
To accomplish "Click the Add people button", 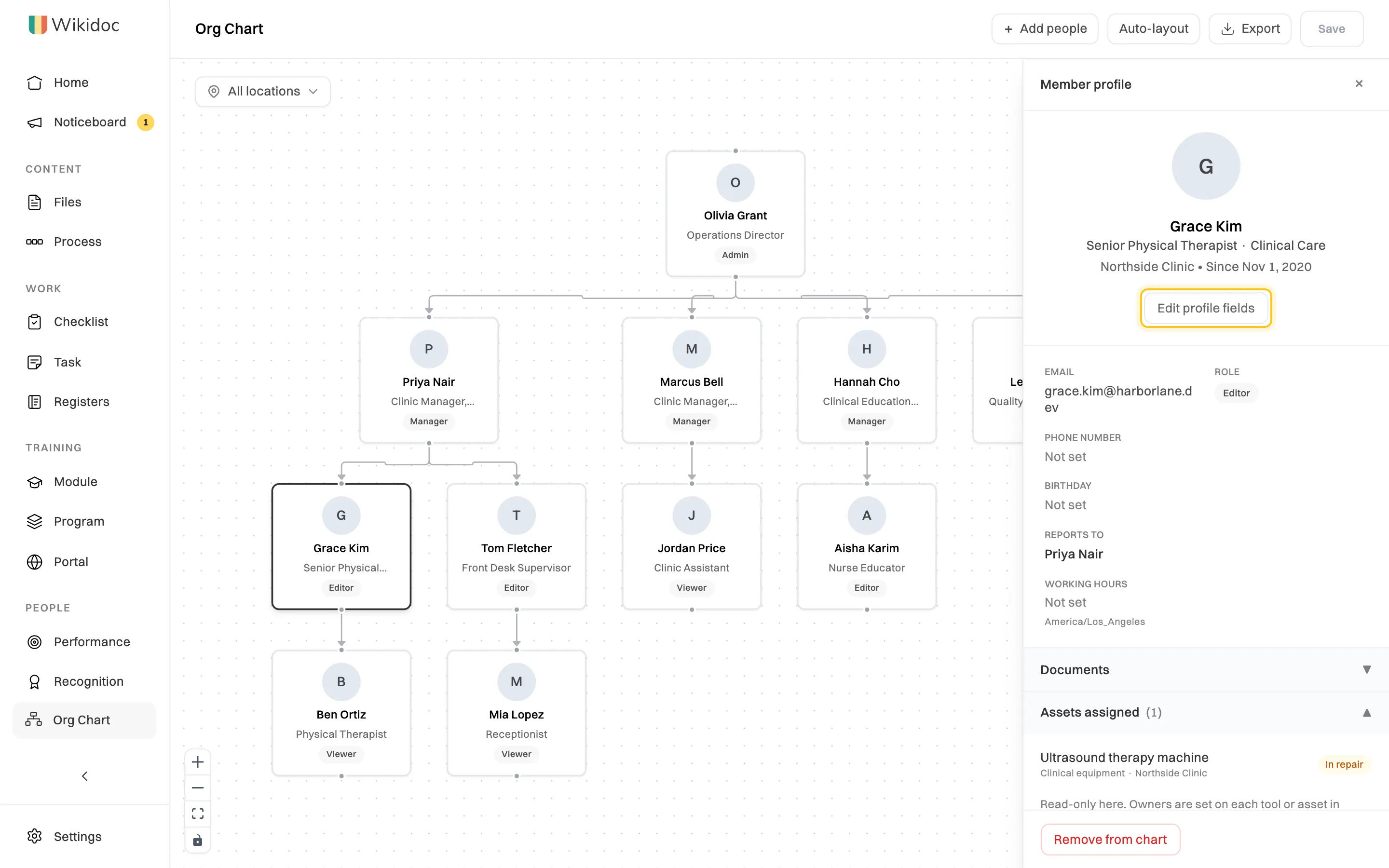I will point(1045,29).
